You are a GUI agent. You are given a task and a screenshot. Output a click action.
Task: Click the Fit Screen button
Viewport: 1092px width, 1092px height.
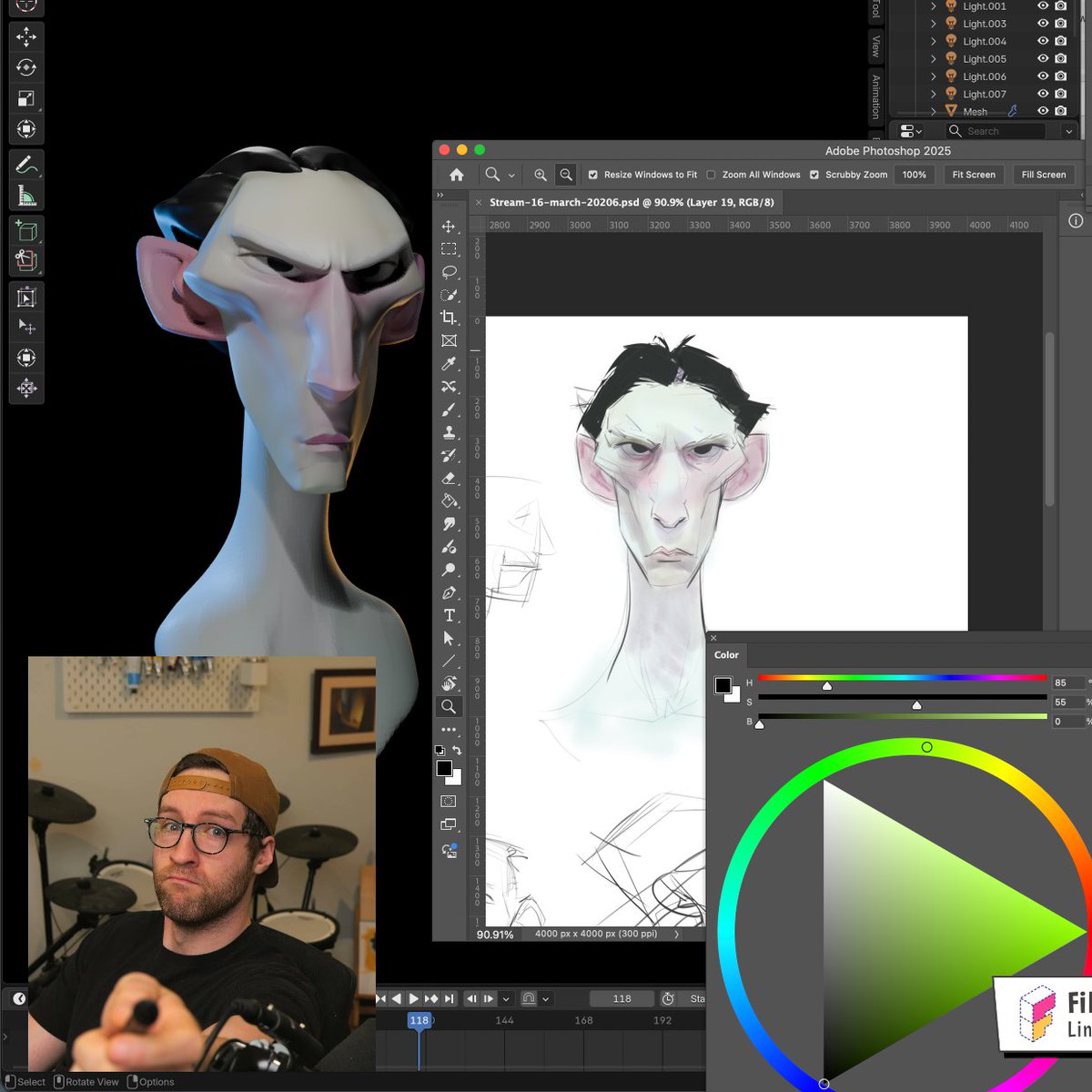point(974,175)
